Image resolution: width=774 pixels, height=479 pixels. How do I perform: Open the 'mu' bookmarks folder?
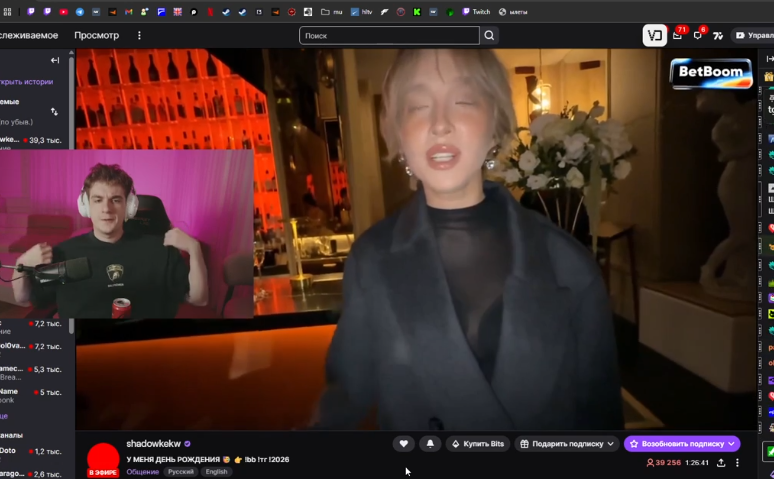(x=332, y=12)
